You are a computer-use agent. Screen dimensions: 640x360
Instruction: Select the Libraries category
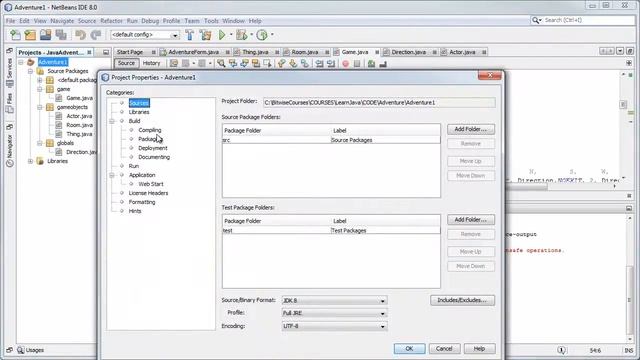139,112
